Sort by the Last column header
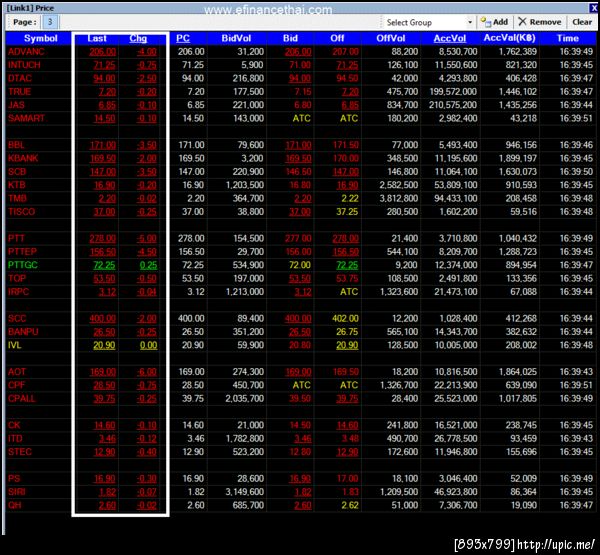Viewport: 600px width, 555px height. pos(96,38)
